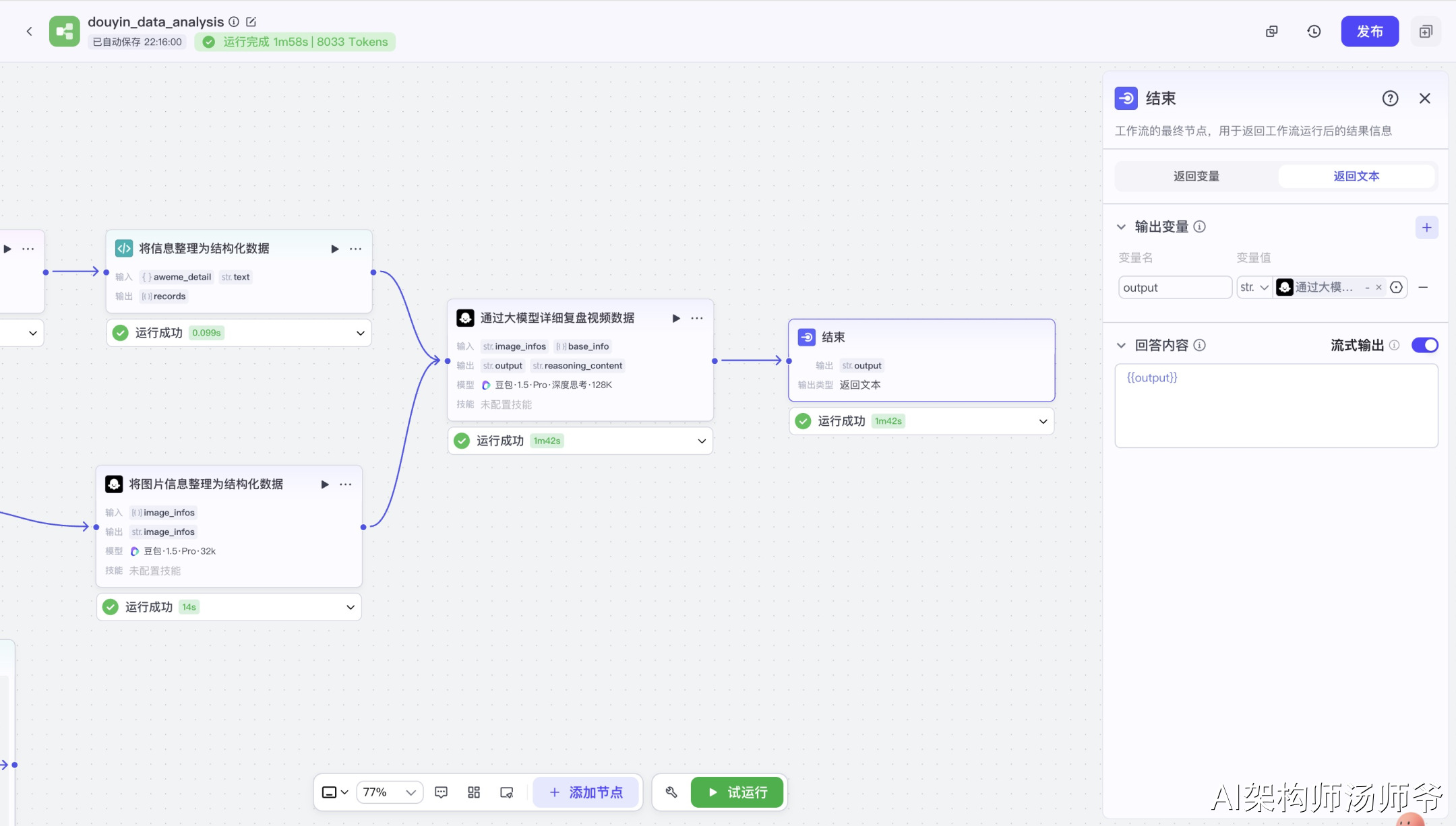The image size is (1456, 826).
Task: Click the 试运行 test run button
Action: [737, 792]
